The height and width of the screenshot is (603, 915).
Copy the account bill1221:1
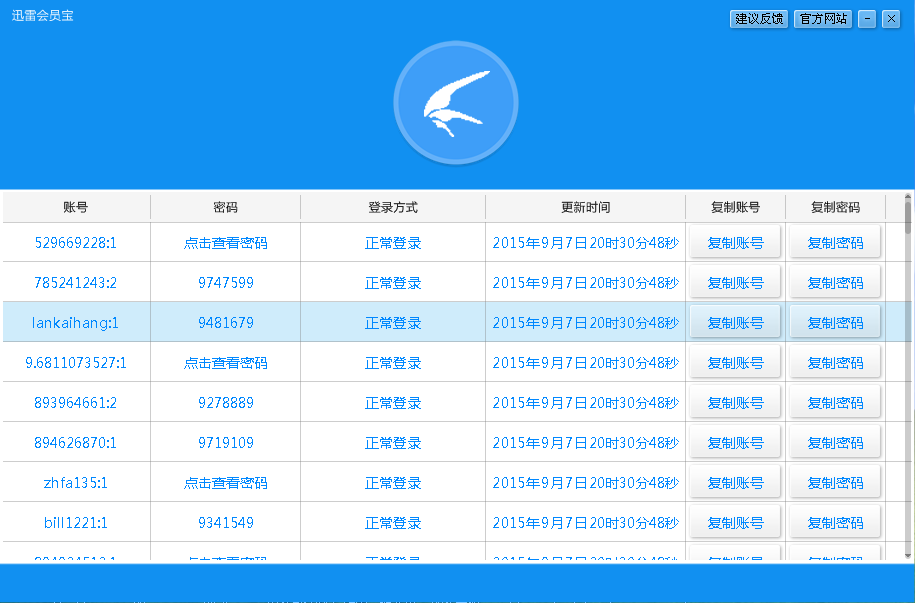click(x=734, y=521)
